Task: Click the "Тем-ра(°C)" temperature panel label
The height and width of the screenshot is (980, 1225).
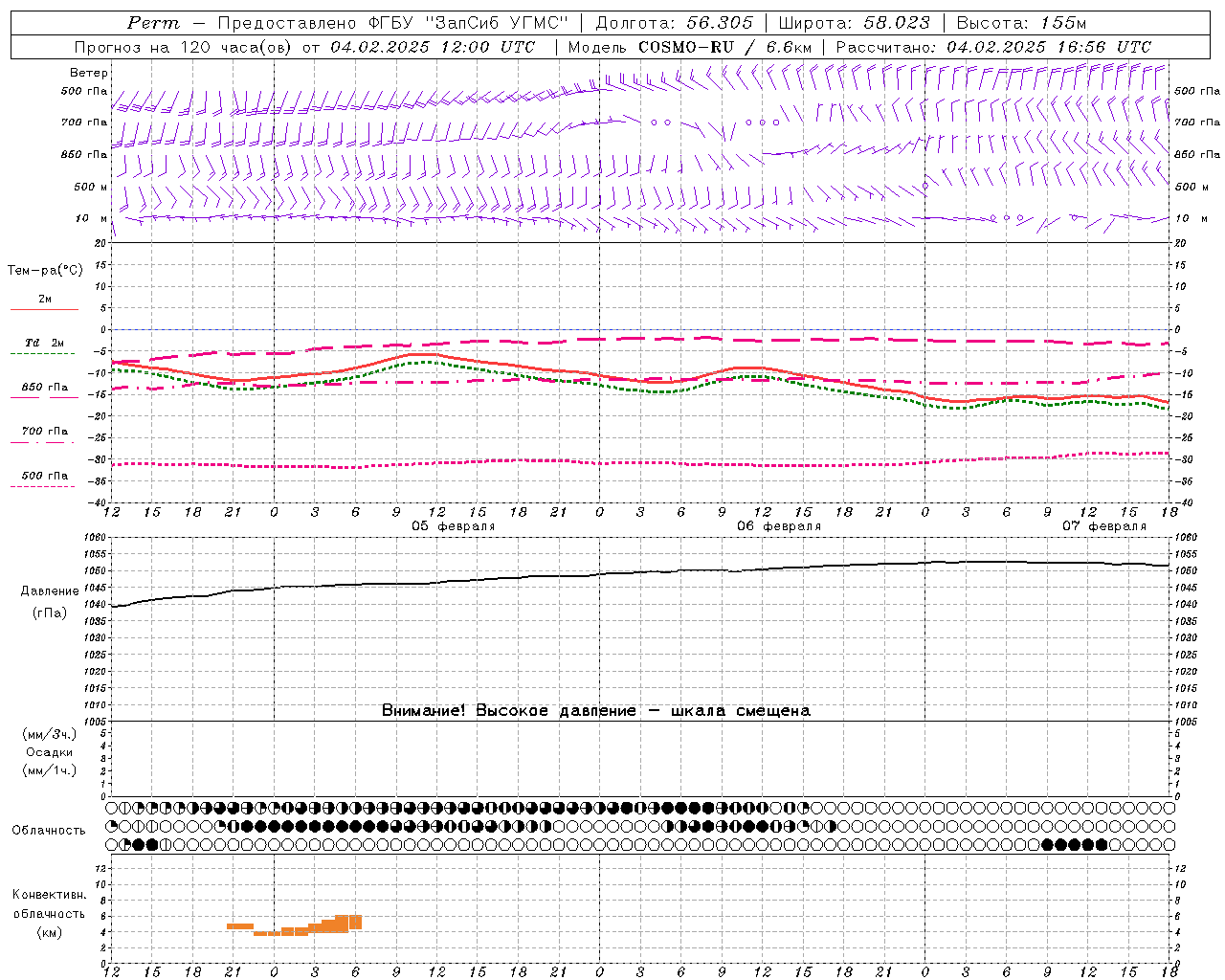Action: click(45, 271)
